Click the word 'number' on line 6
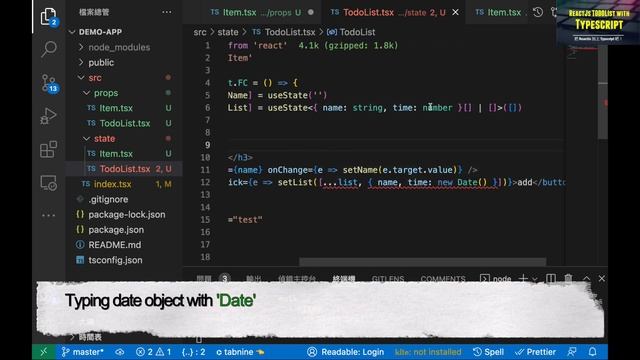The height and width of the screenshot is (360, 640). tap(438, 108)
